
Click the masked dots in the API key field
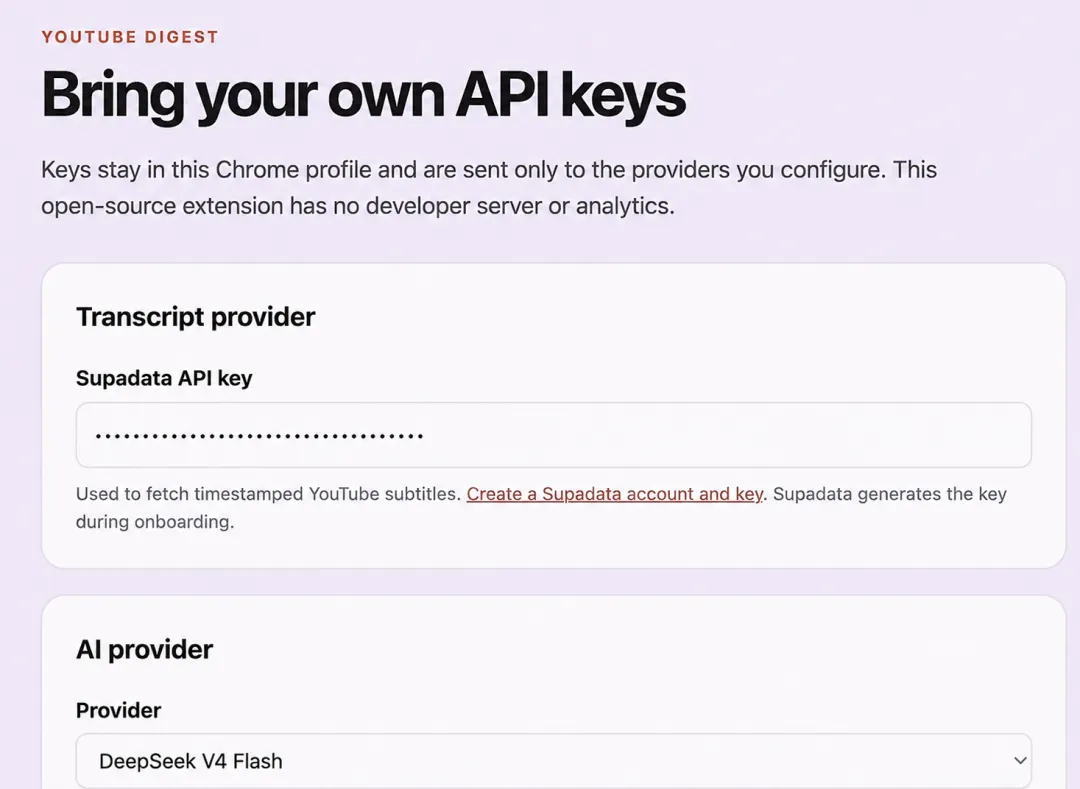point(259,436)
